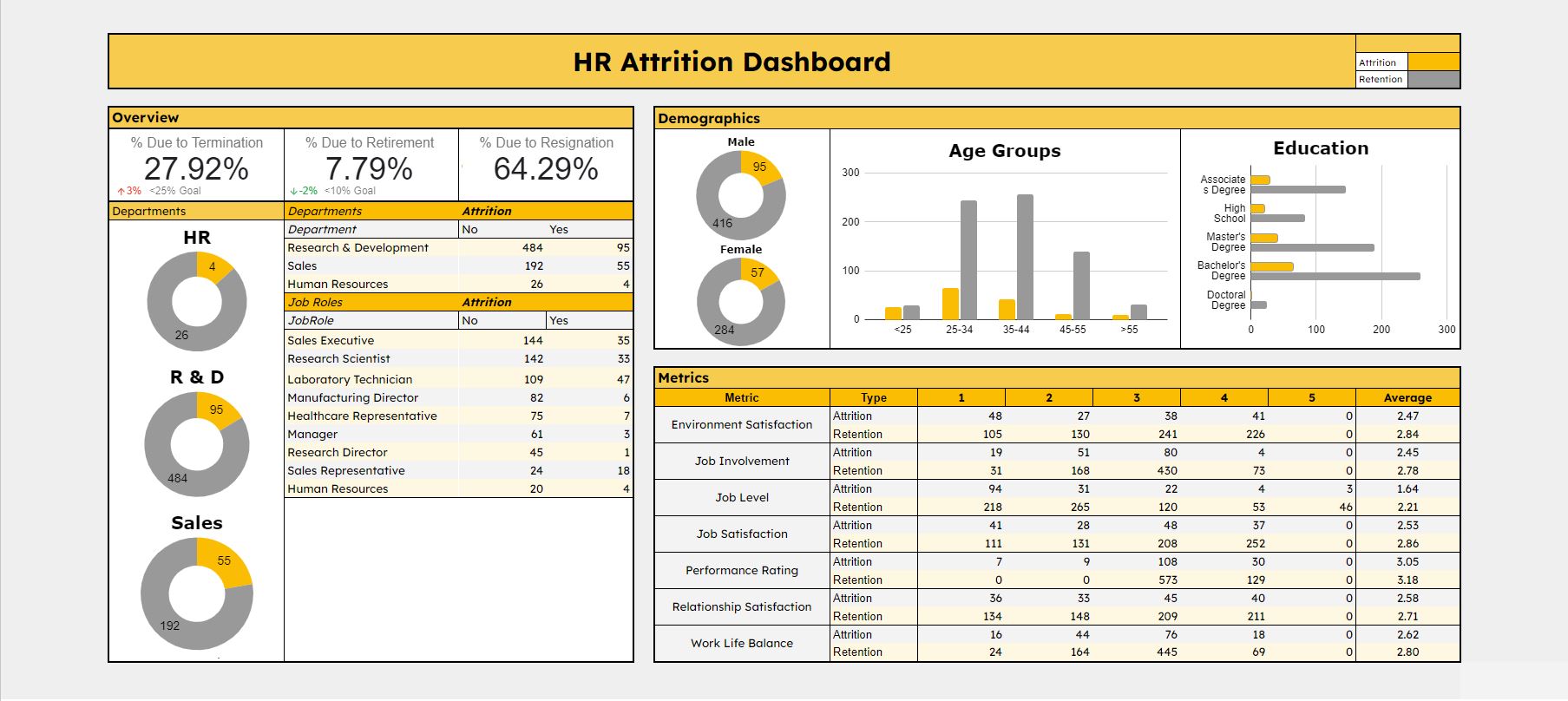This screenshot has width=1568, height=701.
Task: Click the Performance Rating metric cell
Action: pyautogui.click(x=742, y=570)
